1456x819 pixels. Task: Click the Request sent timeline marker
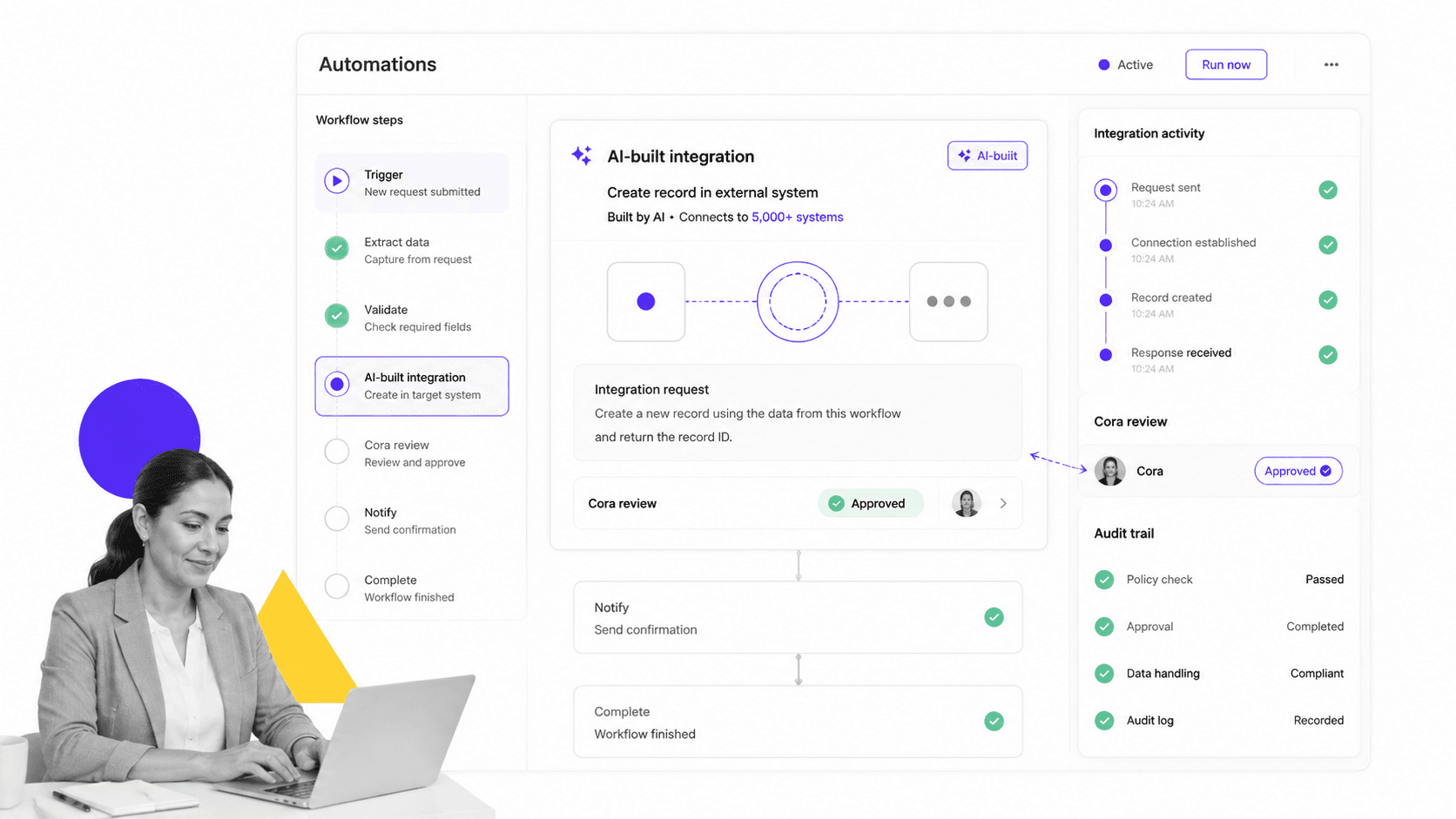[x=1106, y=190]
